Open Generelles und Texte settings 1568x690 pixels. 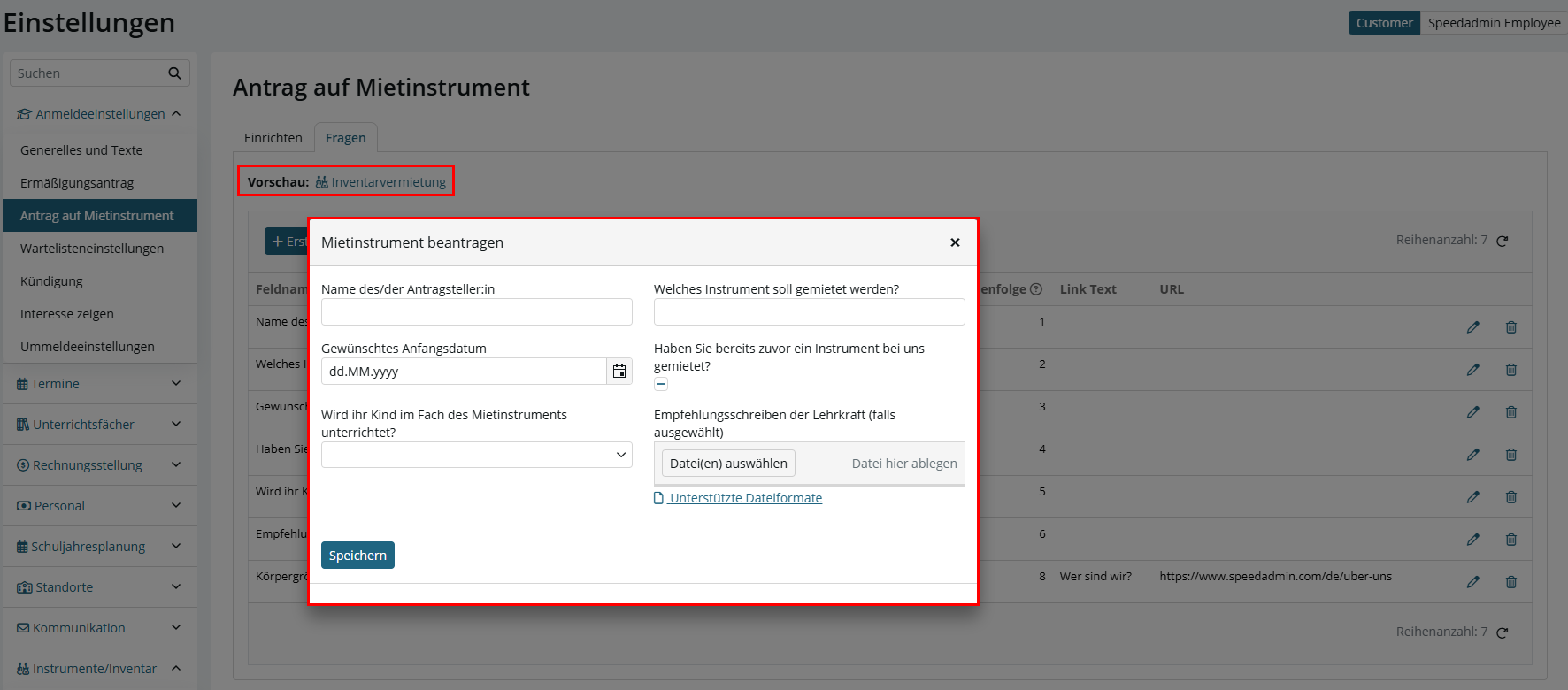pos(100,150)
